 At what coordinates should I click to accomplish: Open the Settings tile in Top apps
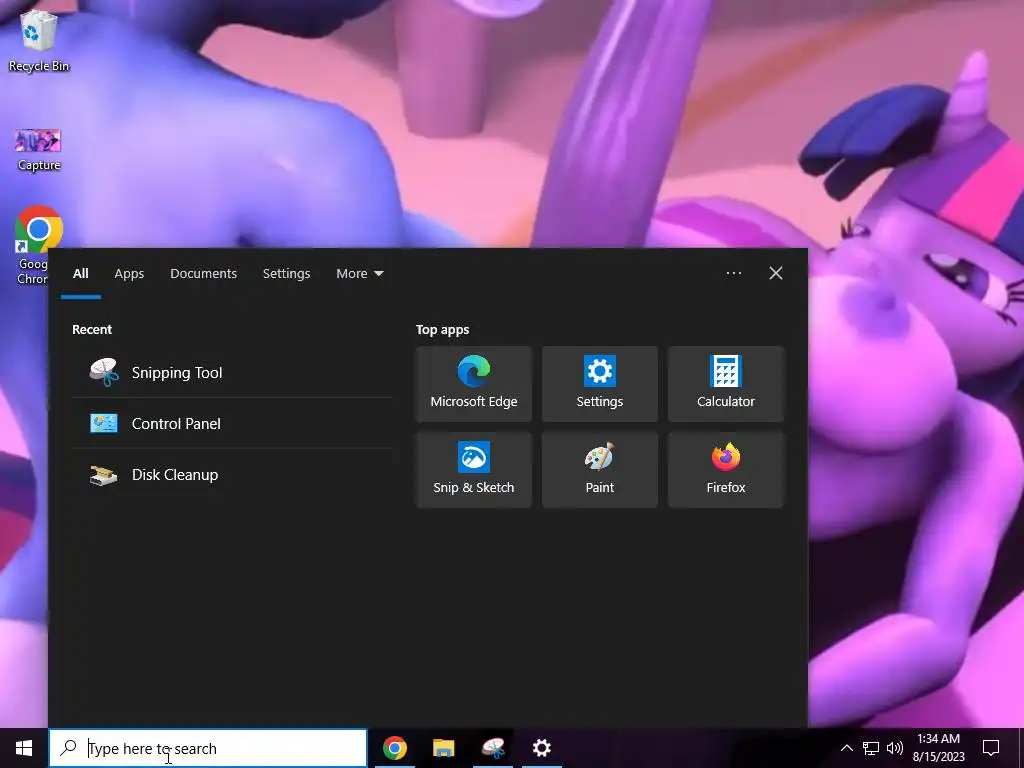600,384
